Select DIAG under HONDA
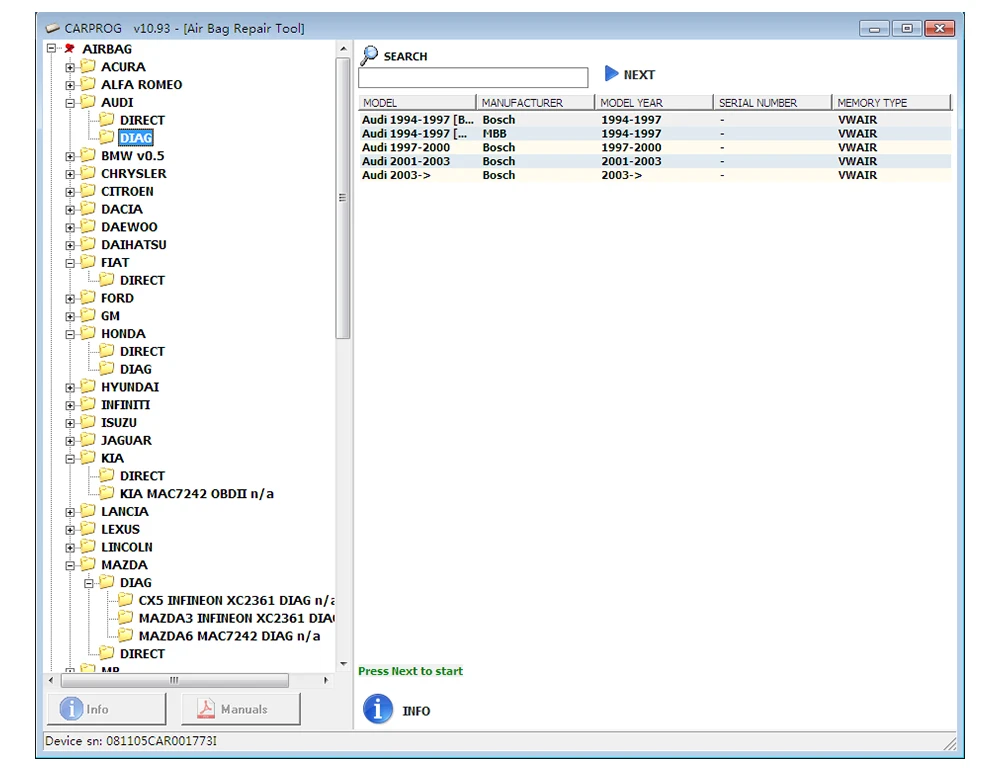 coord(136,369)
